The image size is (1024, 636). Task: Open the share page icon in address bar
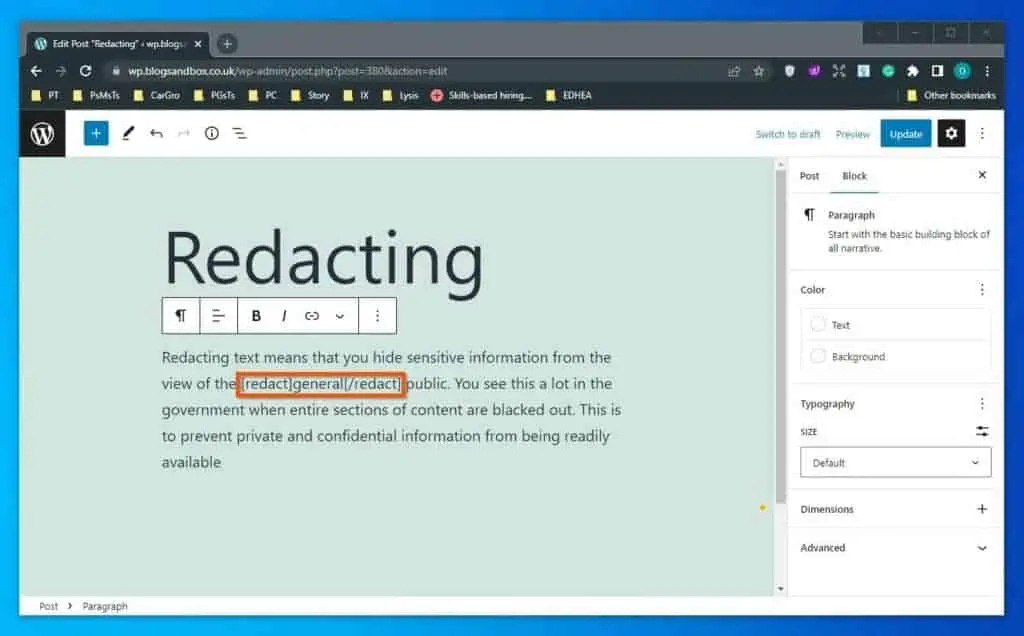pyautogui.click(x=734, y=71)
